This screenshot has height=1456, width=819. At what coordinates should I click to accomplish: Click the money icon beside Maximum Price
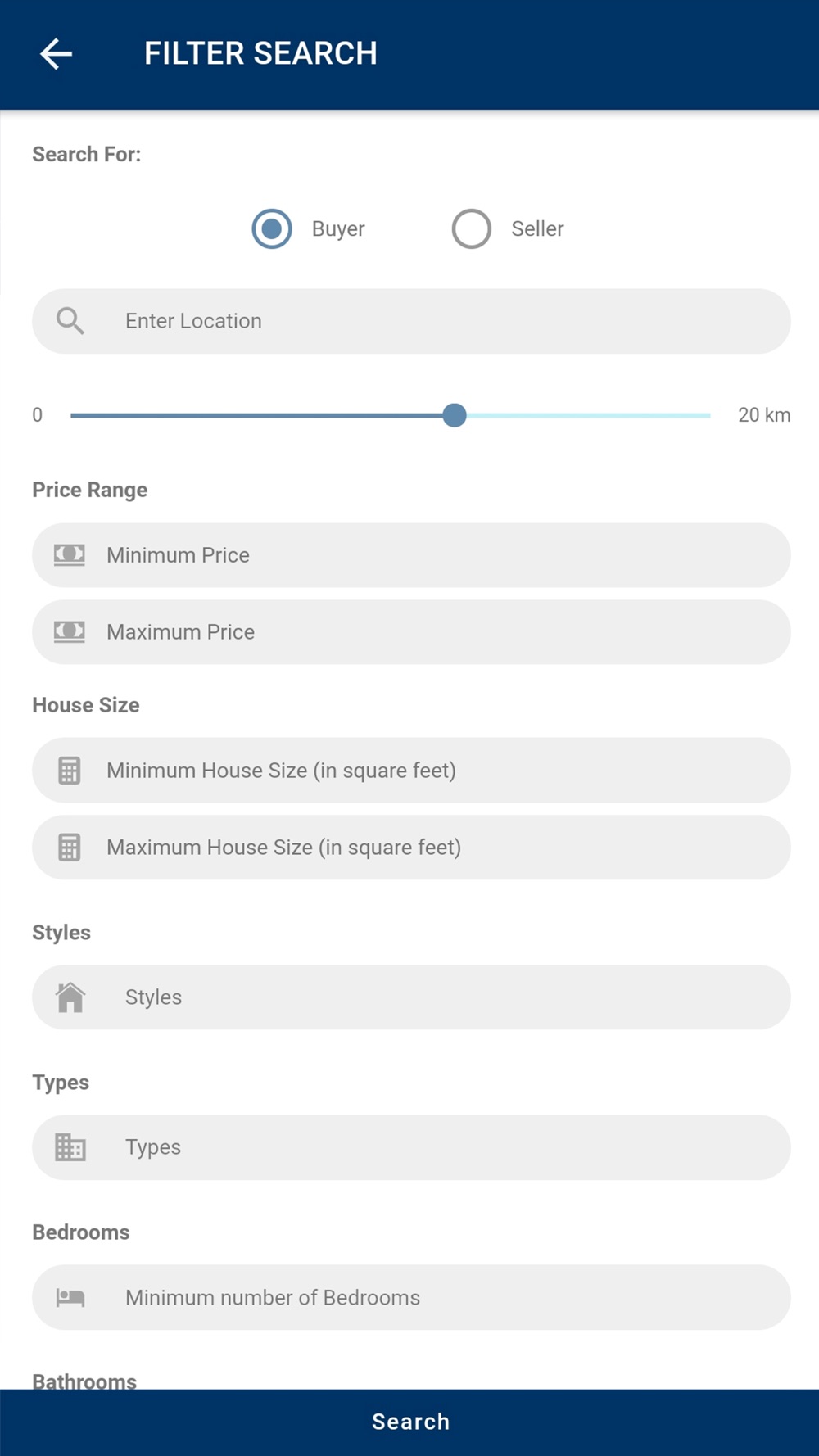click(70, 632)
